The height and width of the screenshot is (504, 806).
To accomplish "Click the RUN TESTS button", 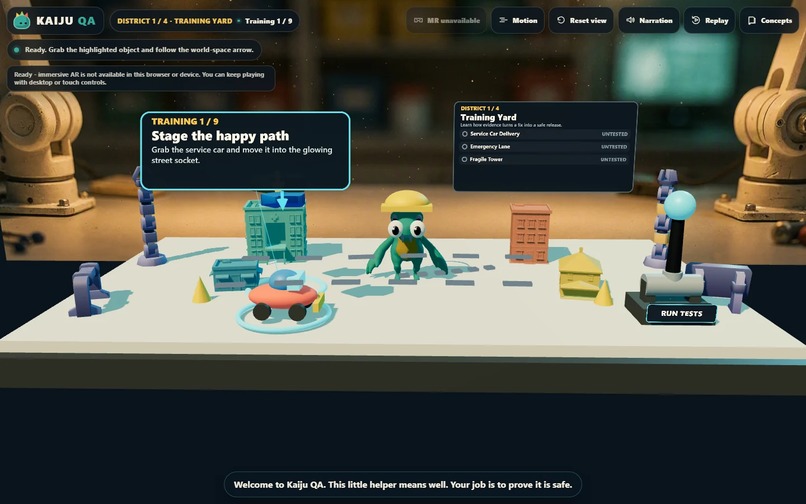I will click(x=681, y=313).
